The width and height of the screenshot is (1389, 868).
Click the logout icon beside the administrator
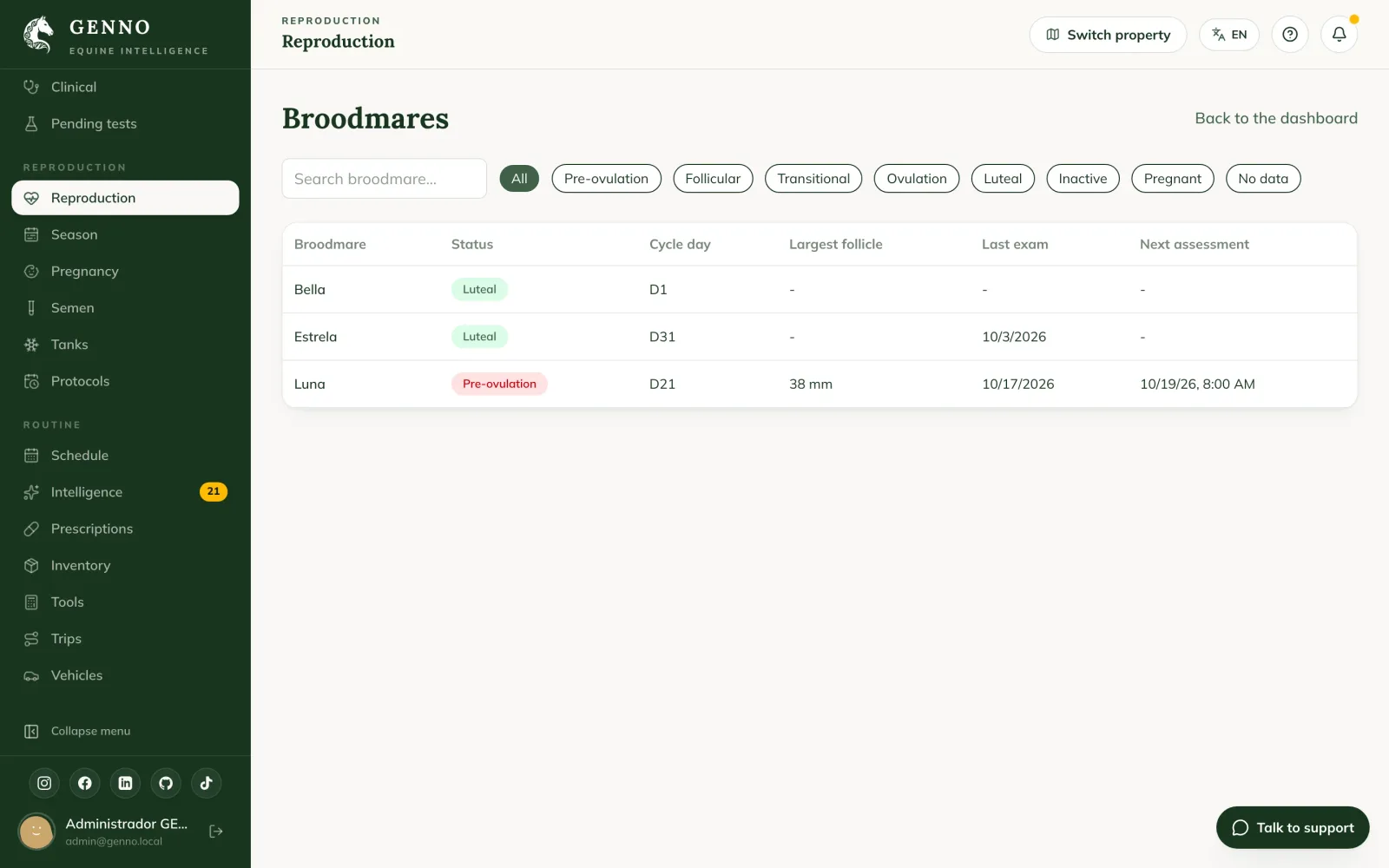(216, 832)
